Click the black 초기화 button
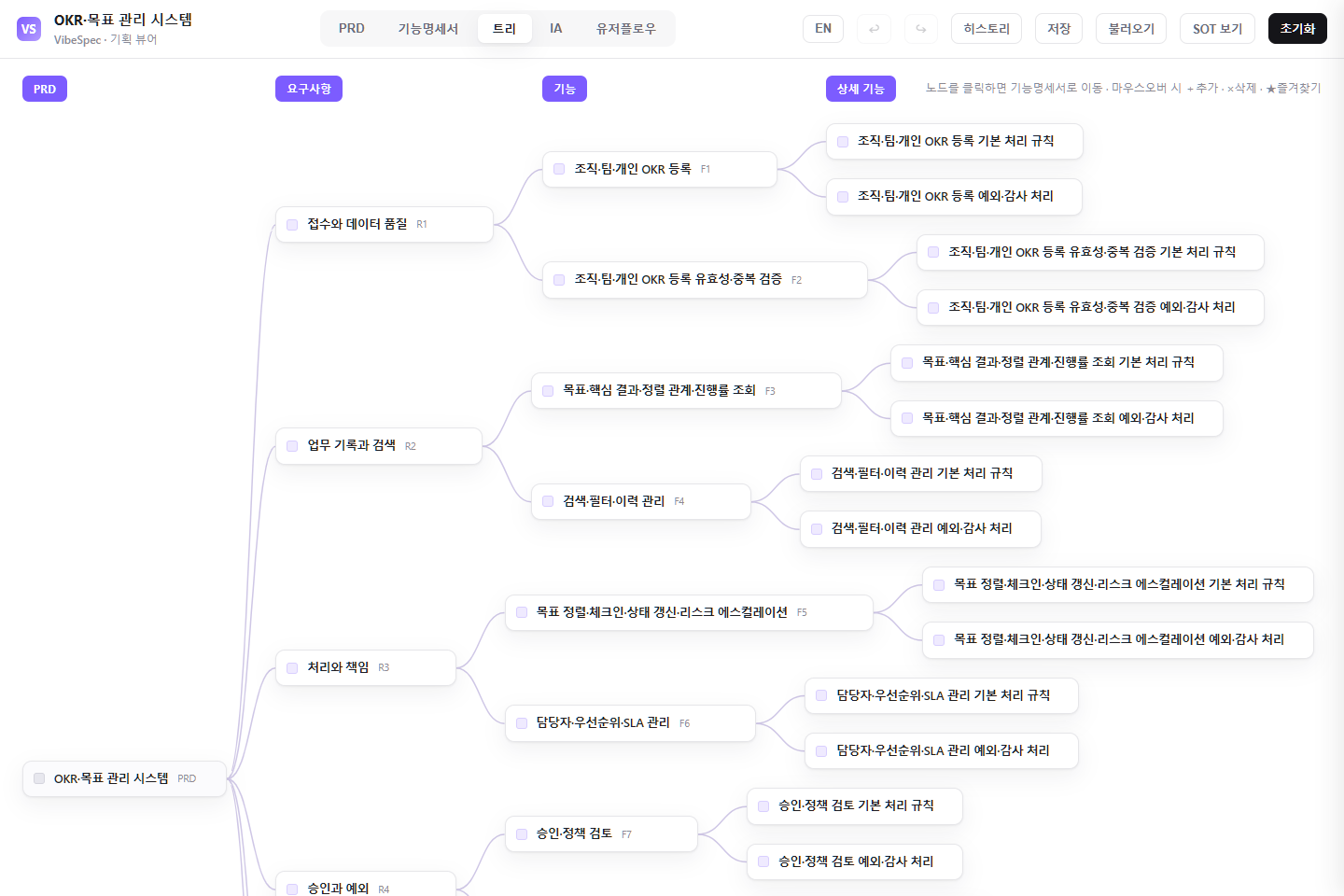The width and height of the screenshot is (1344, 896). (1297, 29)
